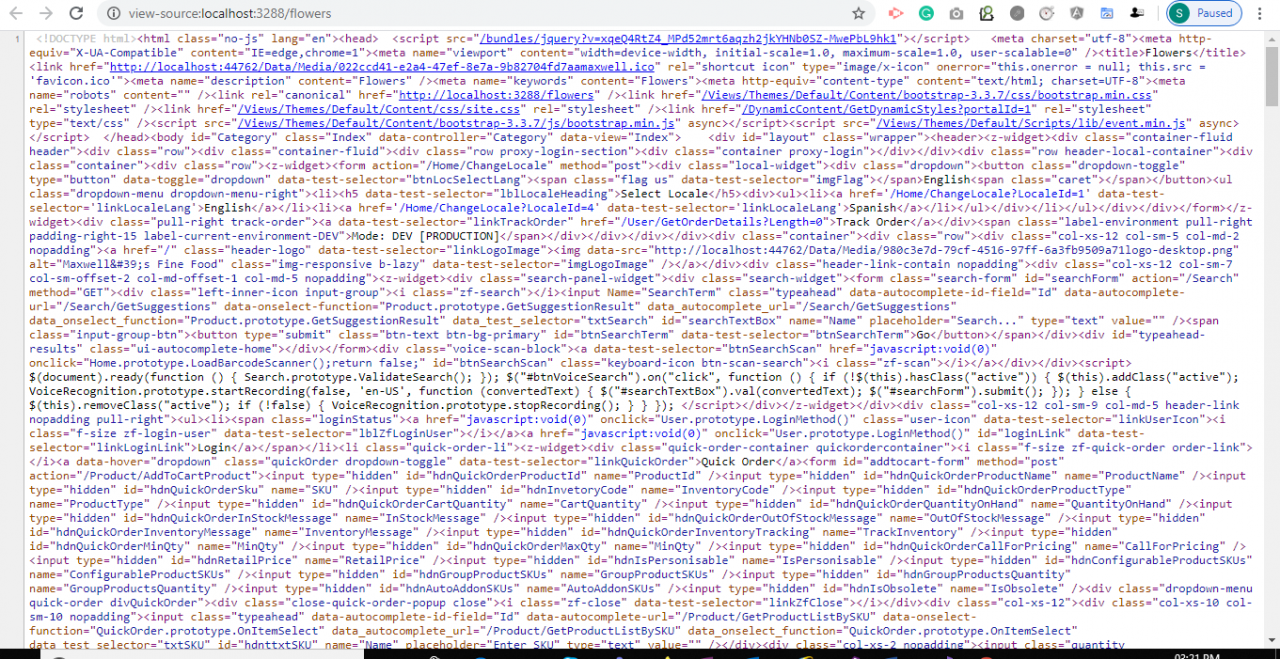Click the Angular Augury shield extension icon
The height and width of the screenshot is (659, 1280).
pyautogui.click(x=1076, y=13)
